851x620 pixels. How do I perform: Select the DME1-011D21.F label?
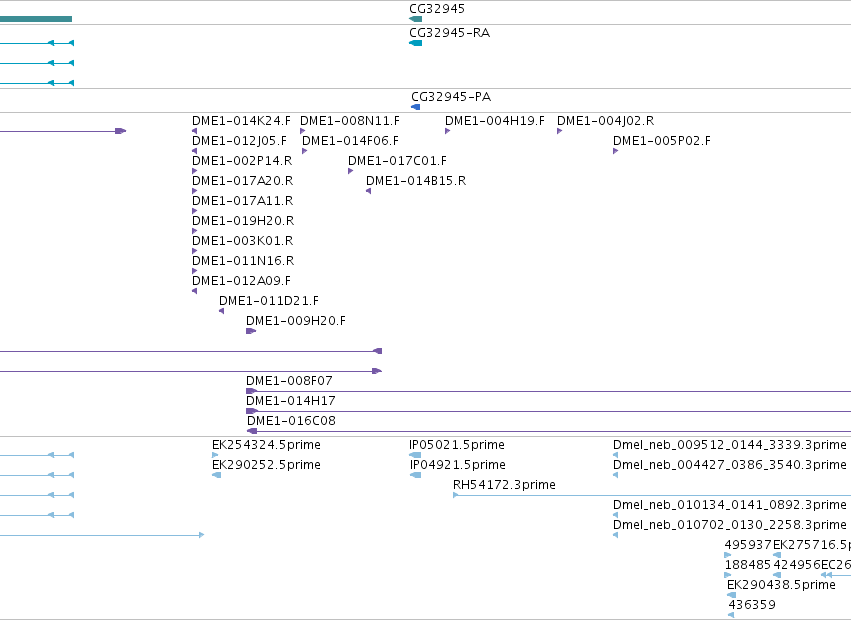click(x=269, y=301)
